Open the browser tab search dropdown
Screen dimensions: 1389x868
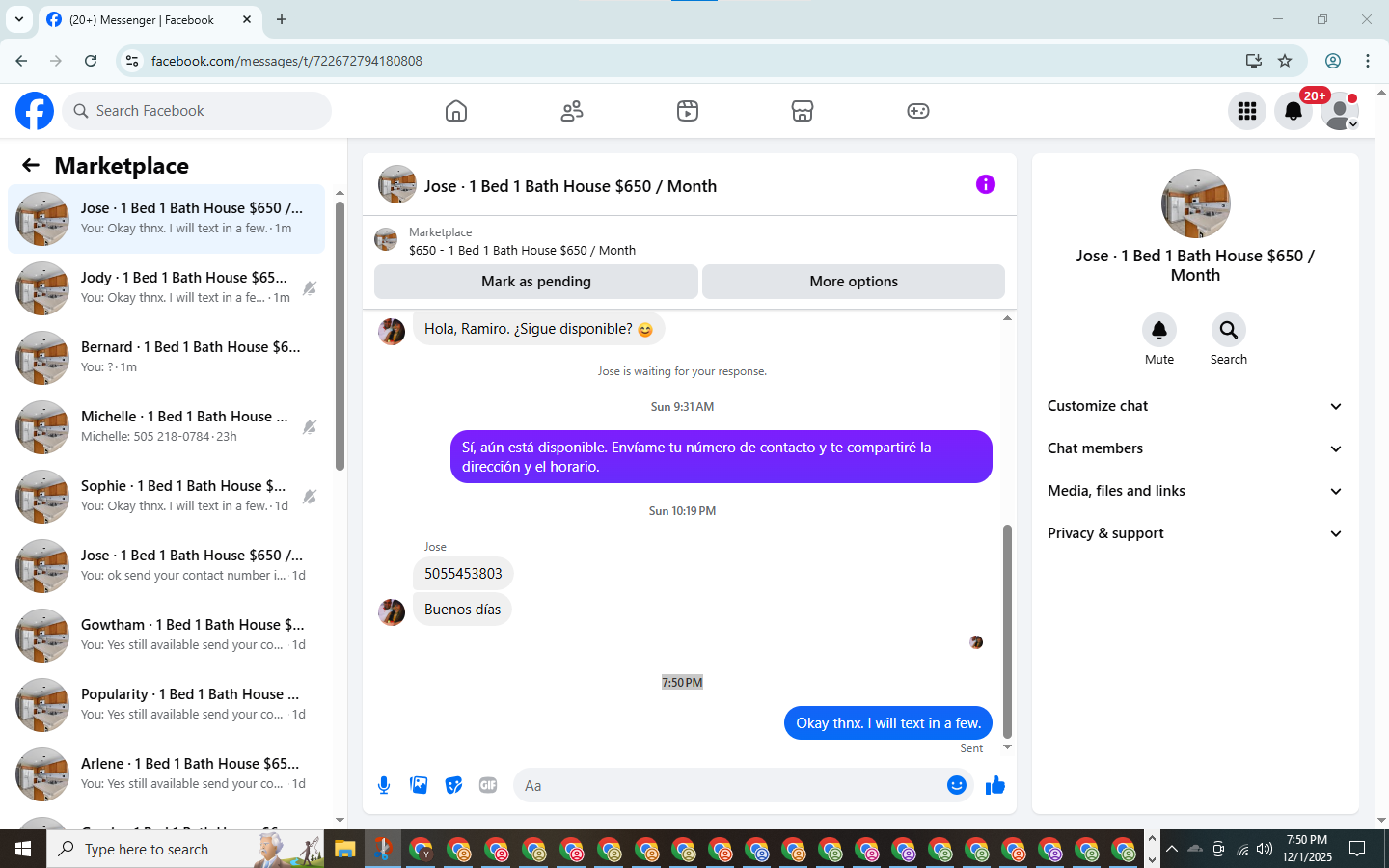tap(18, 19)
